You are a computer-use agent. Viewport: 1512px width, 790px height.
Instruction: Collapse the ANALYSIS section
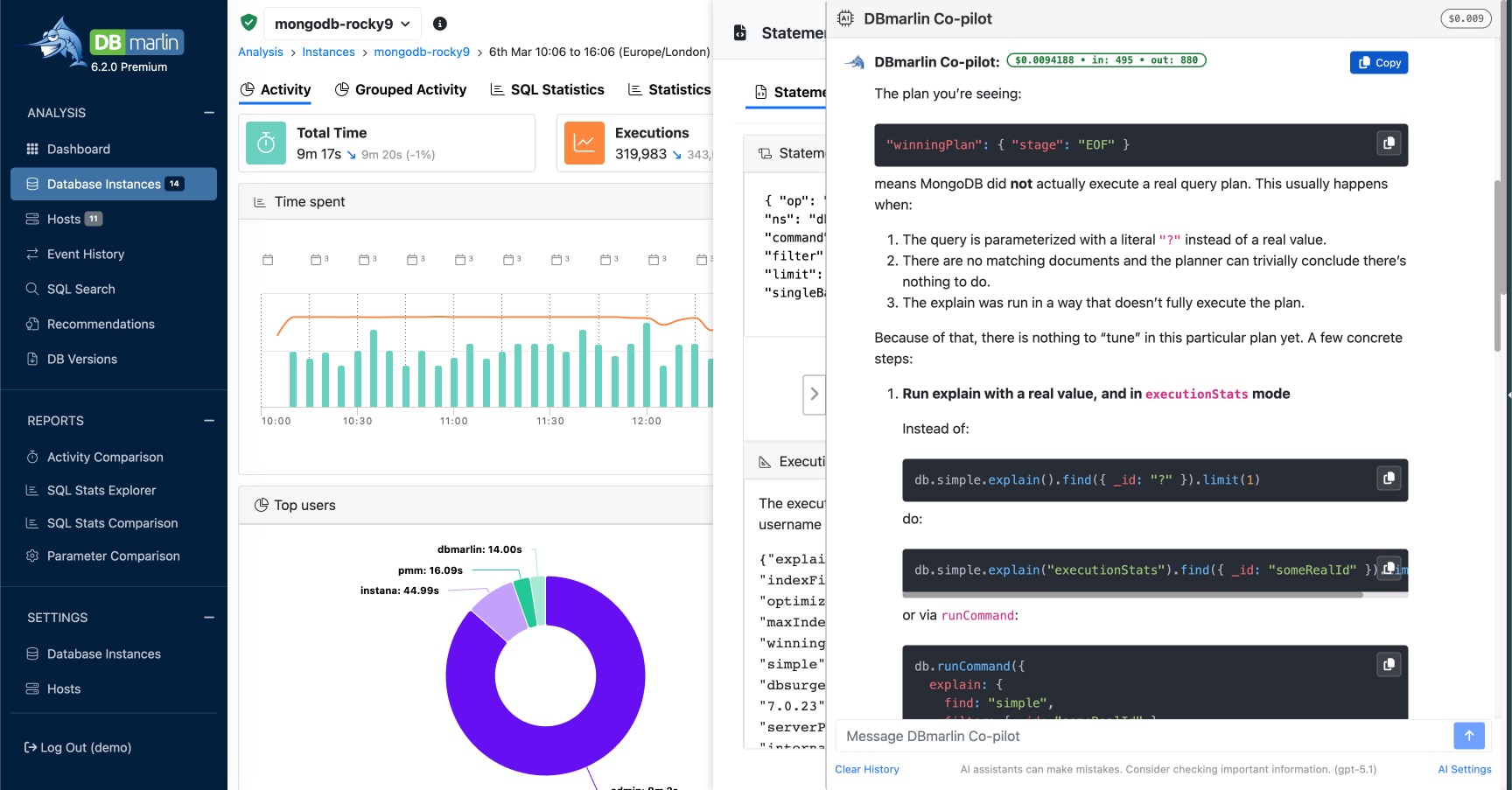tap(209, 113)
